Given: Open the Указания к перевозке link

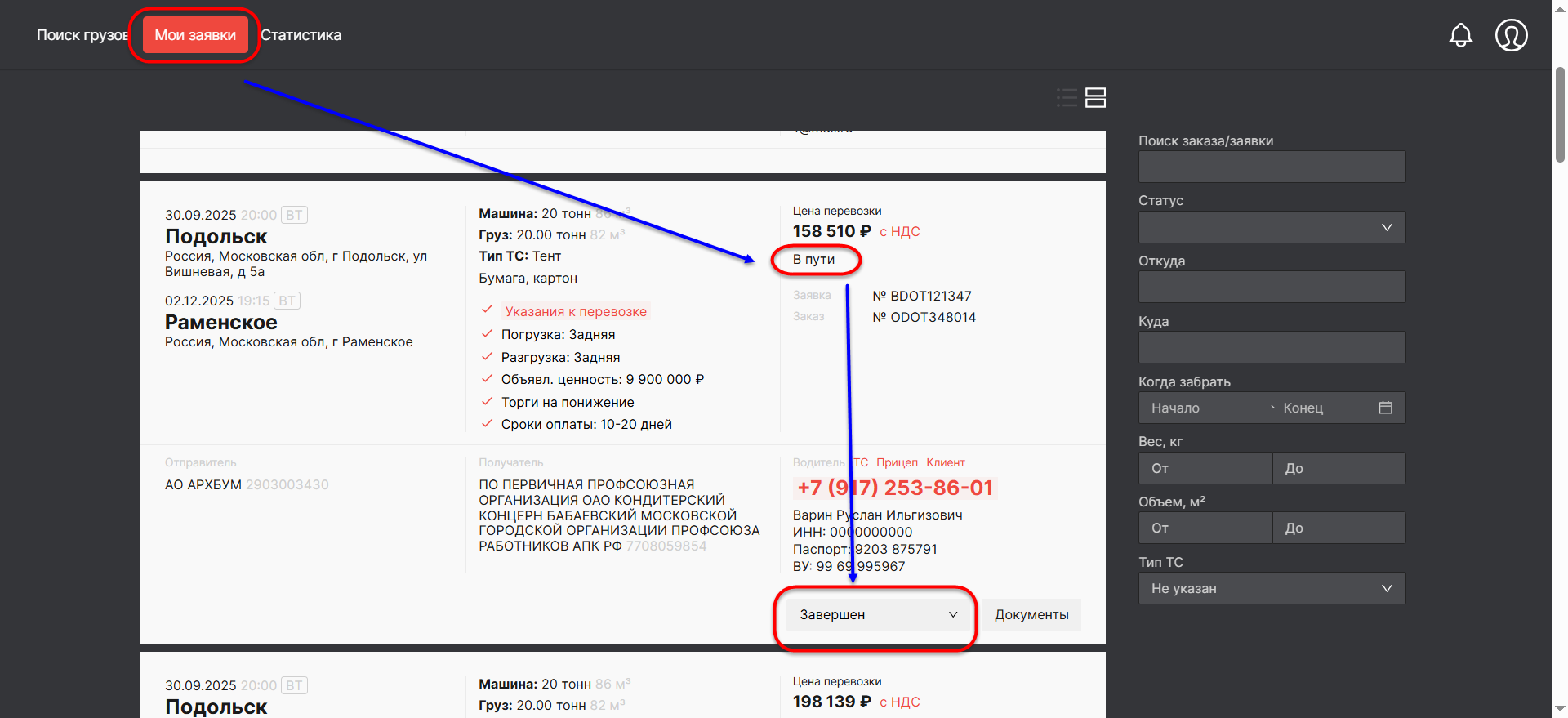Looking at the screenshot, I should click(576, 311).
